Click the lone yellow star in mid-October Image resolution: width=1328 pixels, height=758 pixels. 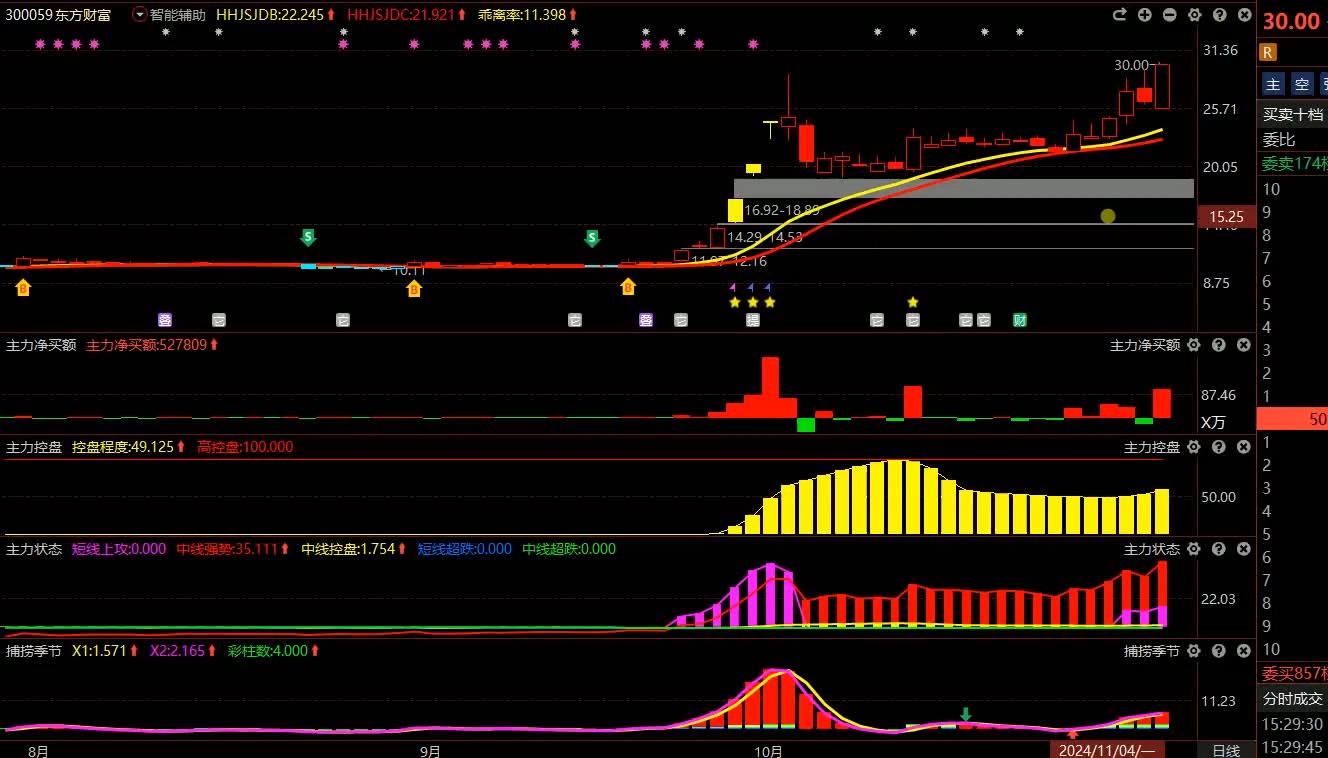point(912,302)
